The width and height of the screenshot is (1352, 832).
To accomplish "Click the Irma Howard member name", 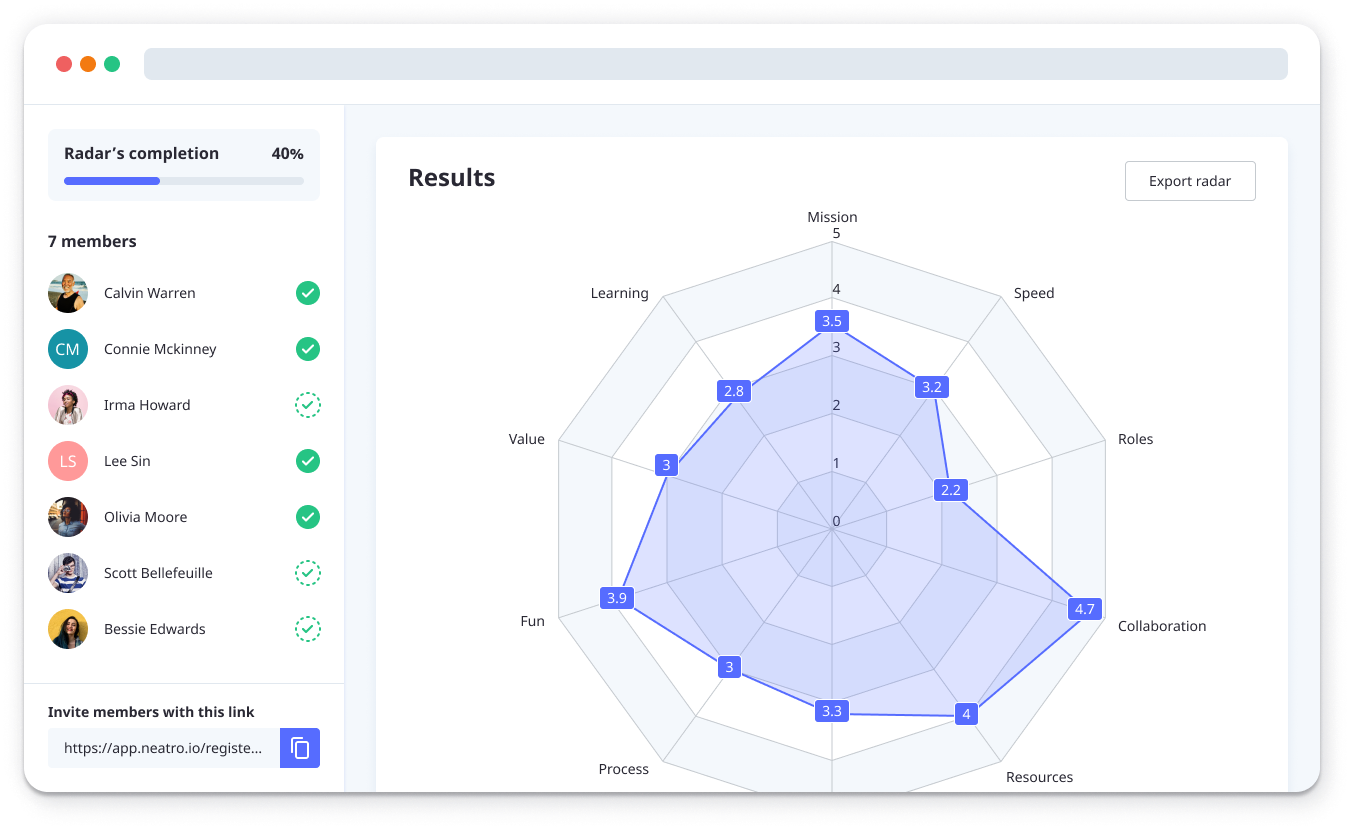I will [x=147, y=405].
